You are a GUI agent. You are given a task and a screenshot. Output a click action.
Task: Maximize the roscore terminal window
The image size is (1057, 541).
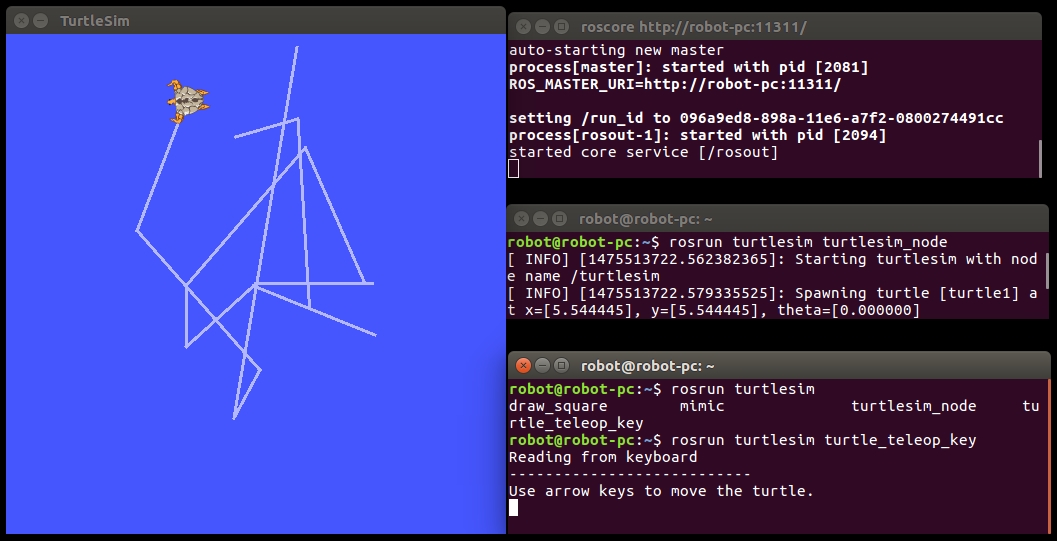click(561, 27)
